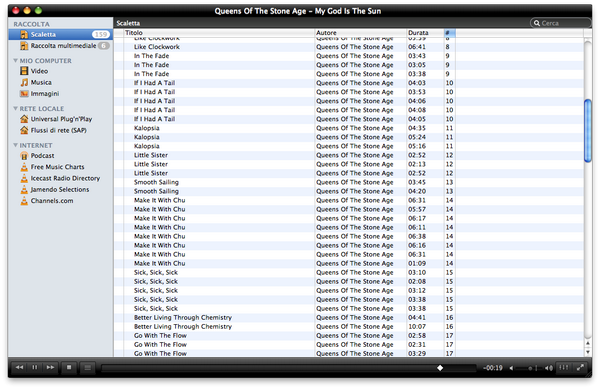The image size is (600, 389).
Task: Click the Raccolta multimediale library icon
Action: tap(24, 46)
